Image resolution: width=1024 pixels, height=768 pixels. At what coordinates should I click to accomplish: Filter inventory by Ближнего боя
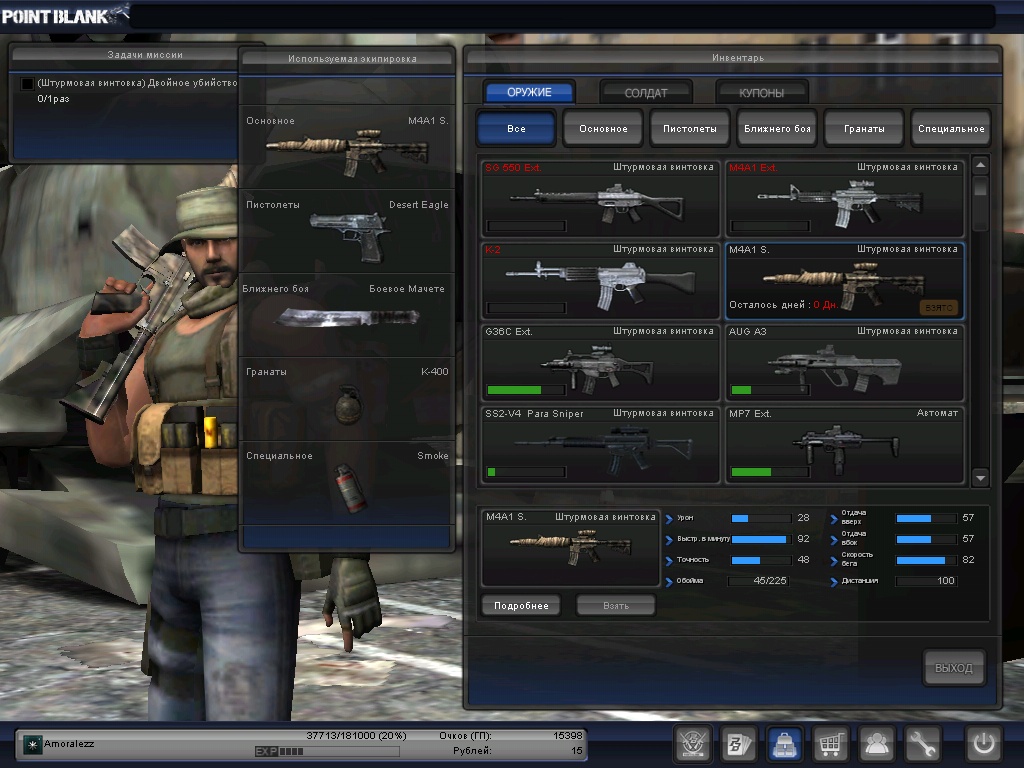776,128
